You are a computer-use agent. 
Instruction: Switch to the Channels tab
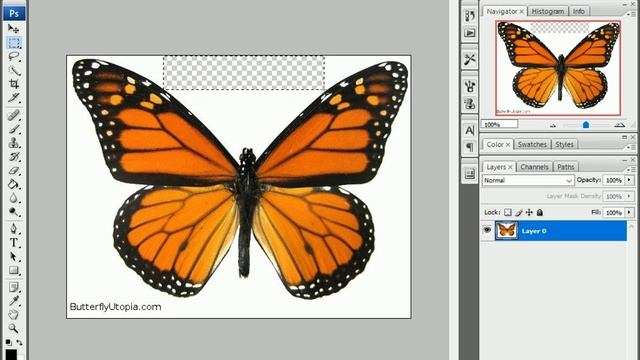[x=534, y=167]
